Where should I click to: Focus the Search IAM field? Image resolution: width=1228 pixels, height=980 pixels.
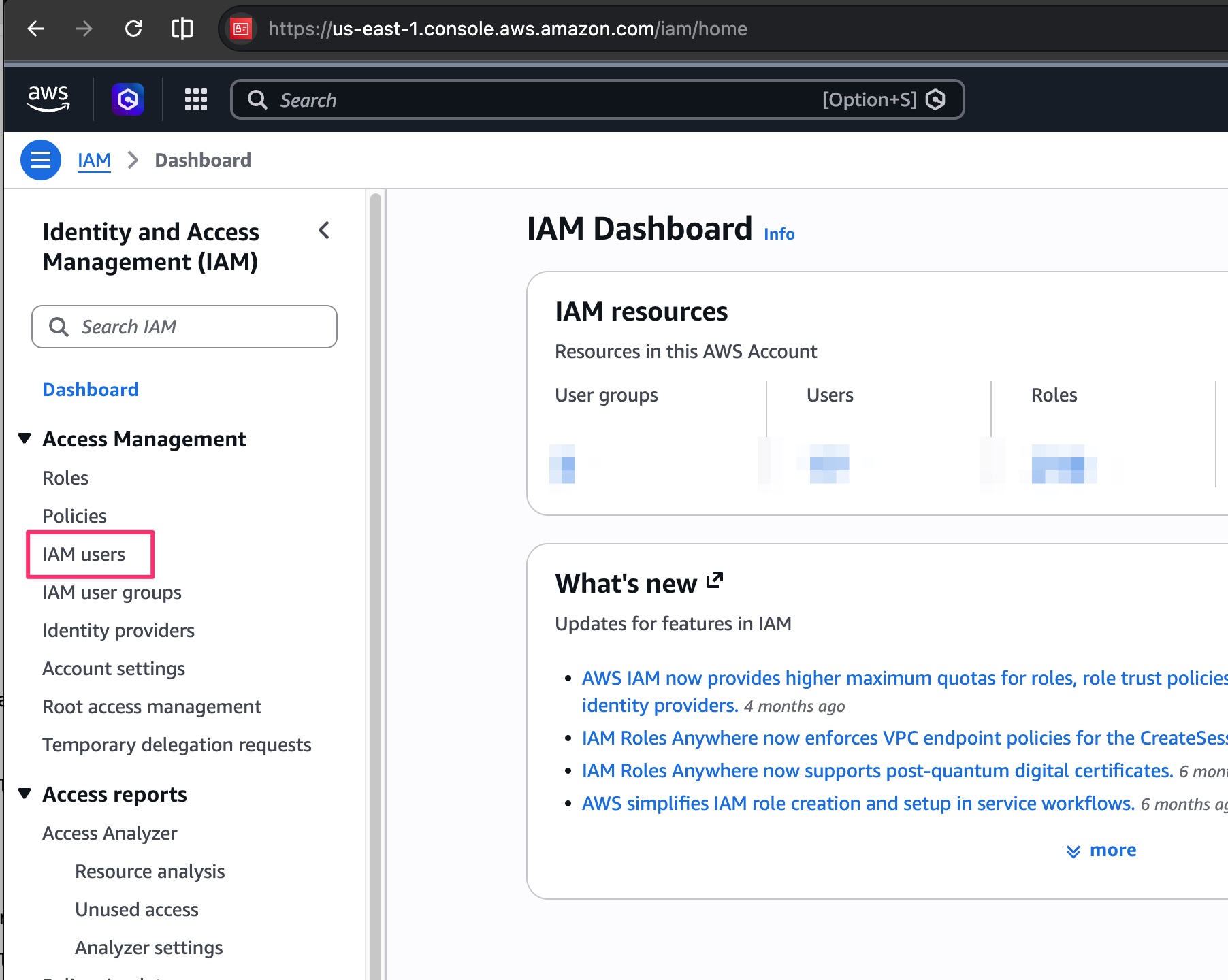[184, 327]
